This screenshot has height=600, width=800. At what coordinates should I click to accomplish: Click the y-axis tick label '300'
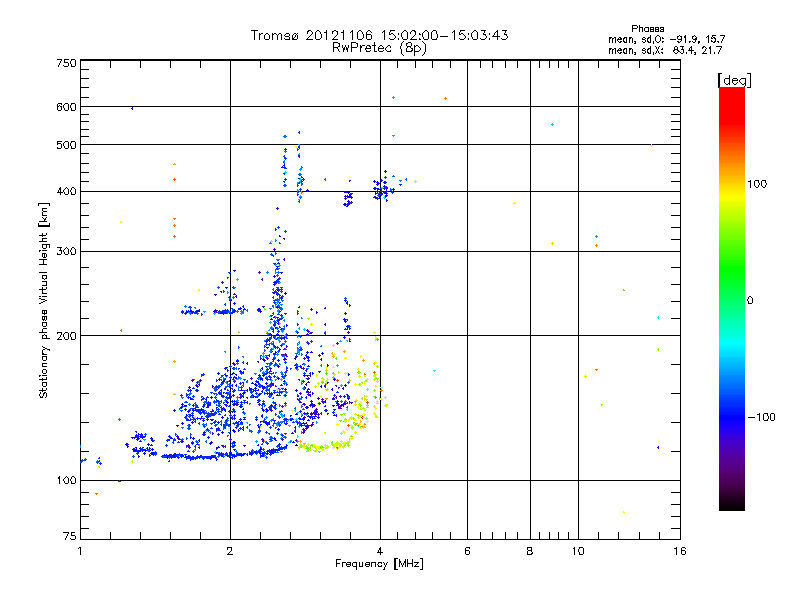tap(66, 251)
